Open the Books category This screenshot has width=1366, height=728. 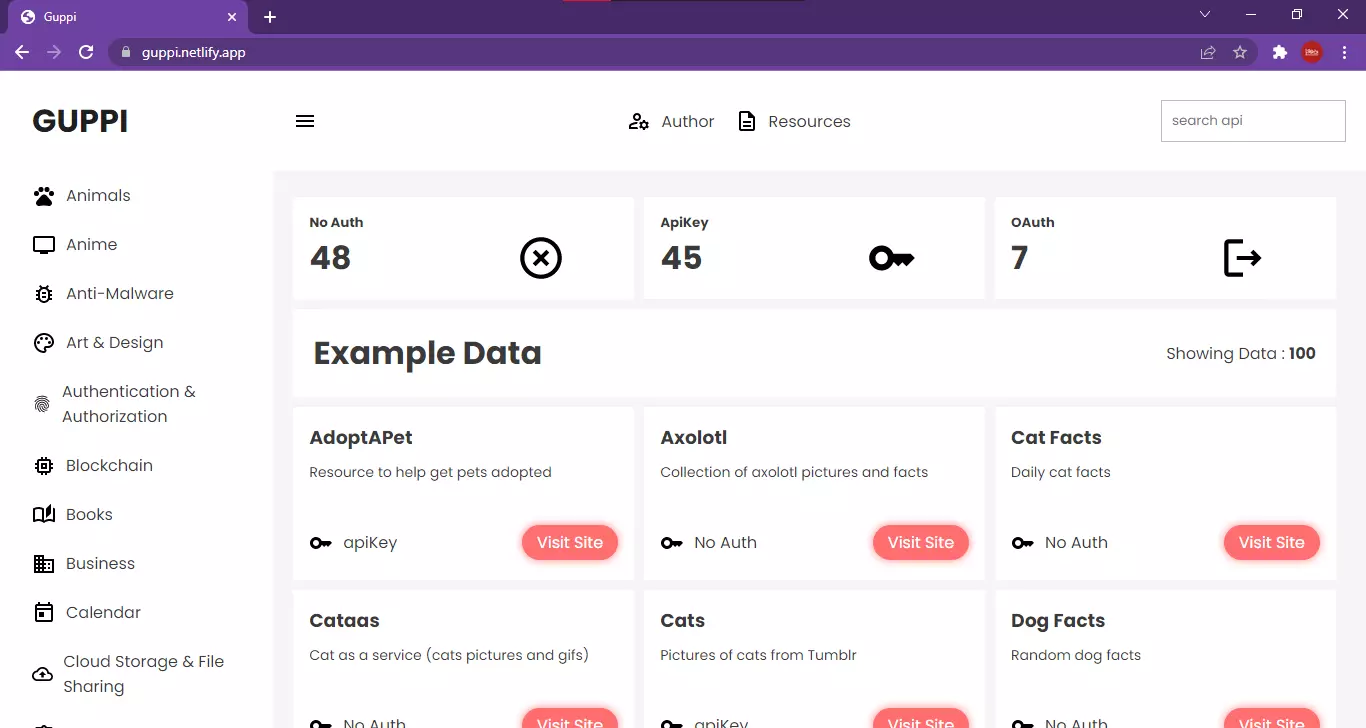click(89, 515)
